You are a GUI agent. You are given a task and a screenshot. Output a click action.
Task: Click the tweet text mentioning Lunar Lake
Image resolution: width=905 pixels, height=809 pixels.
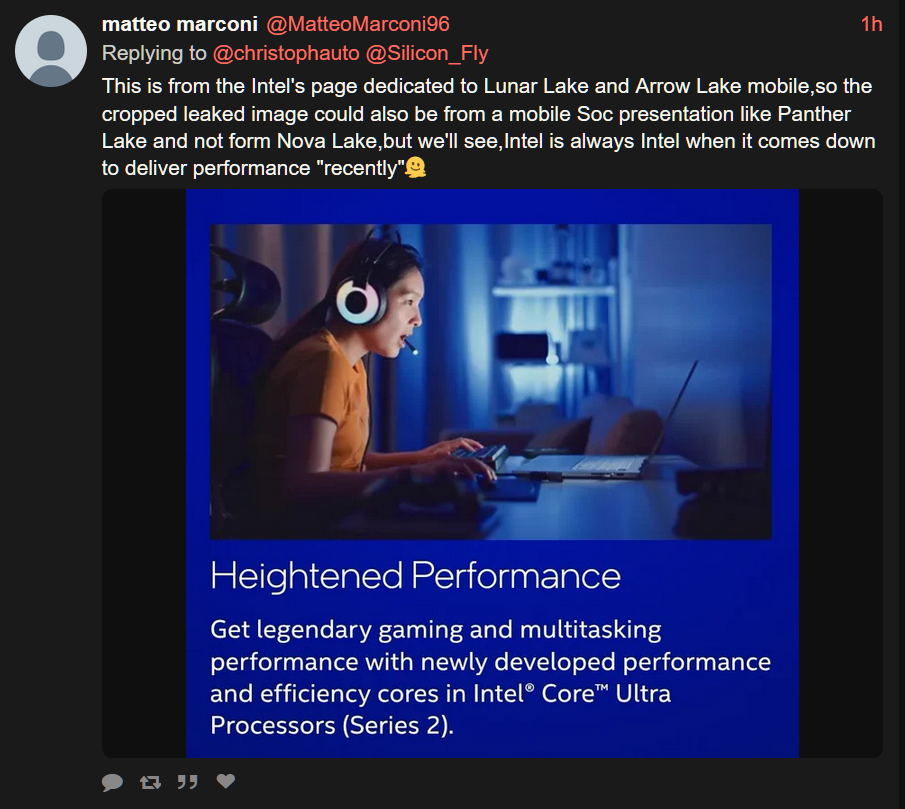(488, 127)
